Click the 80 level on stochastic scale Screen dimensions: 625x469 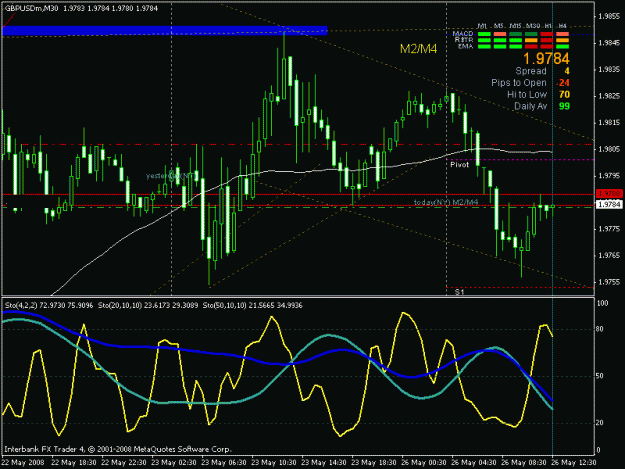(x=599, y=329)
